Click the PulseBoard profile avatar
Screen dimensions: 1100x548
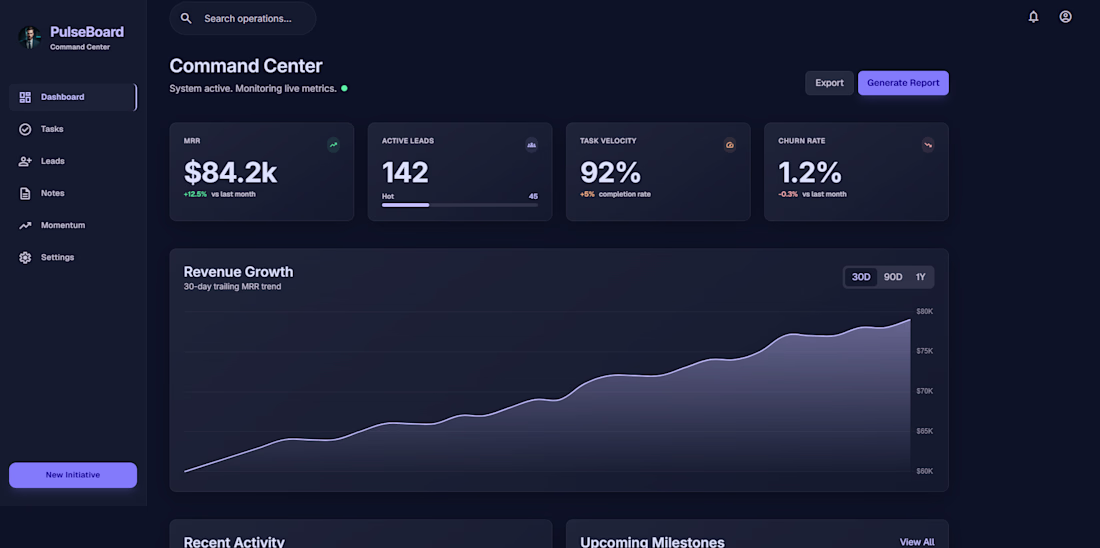[x=29, y=37]
